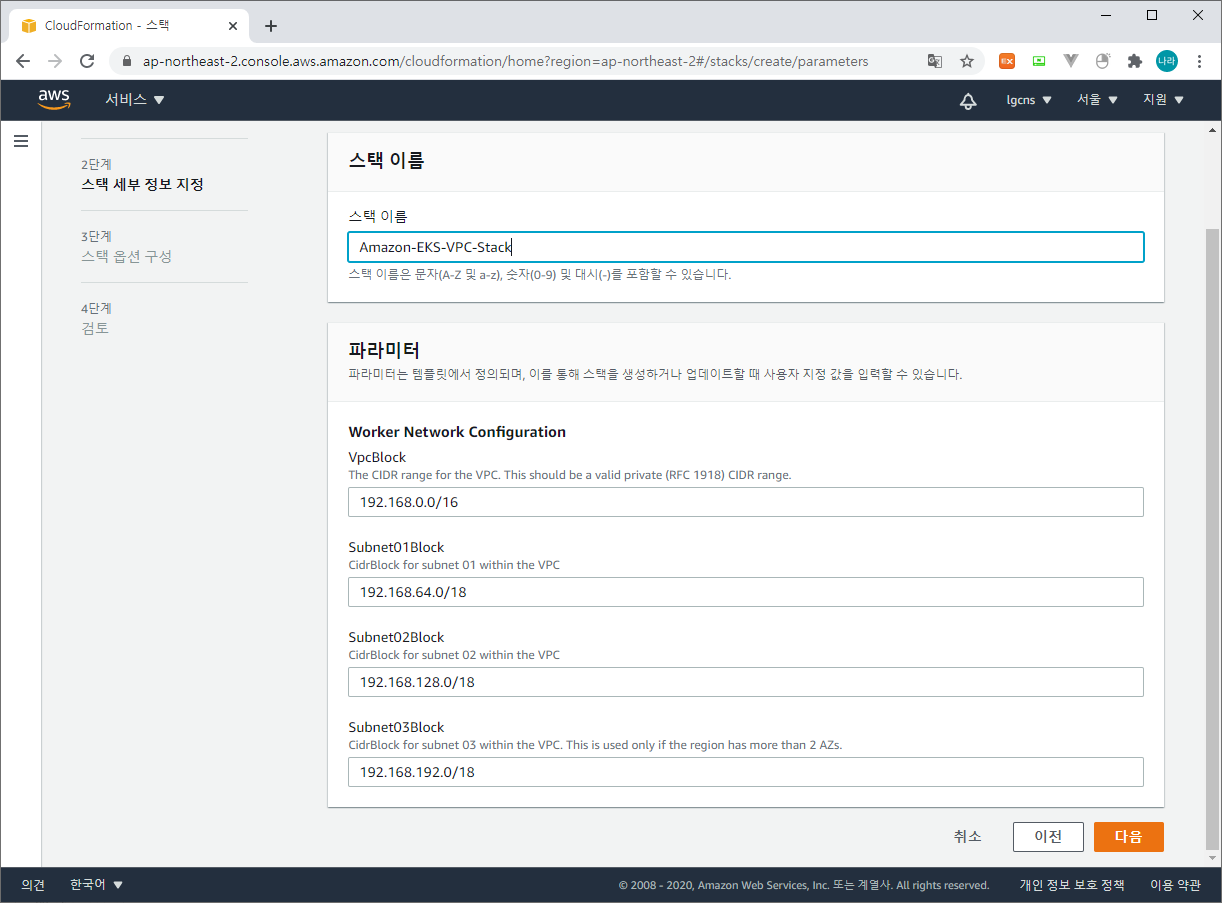
Task: Open the 지원 support dropdown
Action: pos(1163,100)
